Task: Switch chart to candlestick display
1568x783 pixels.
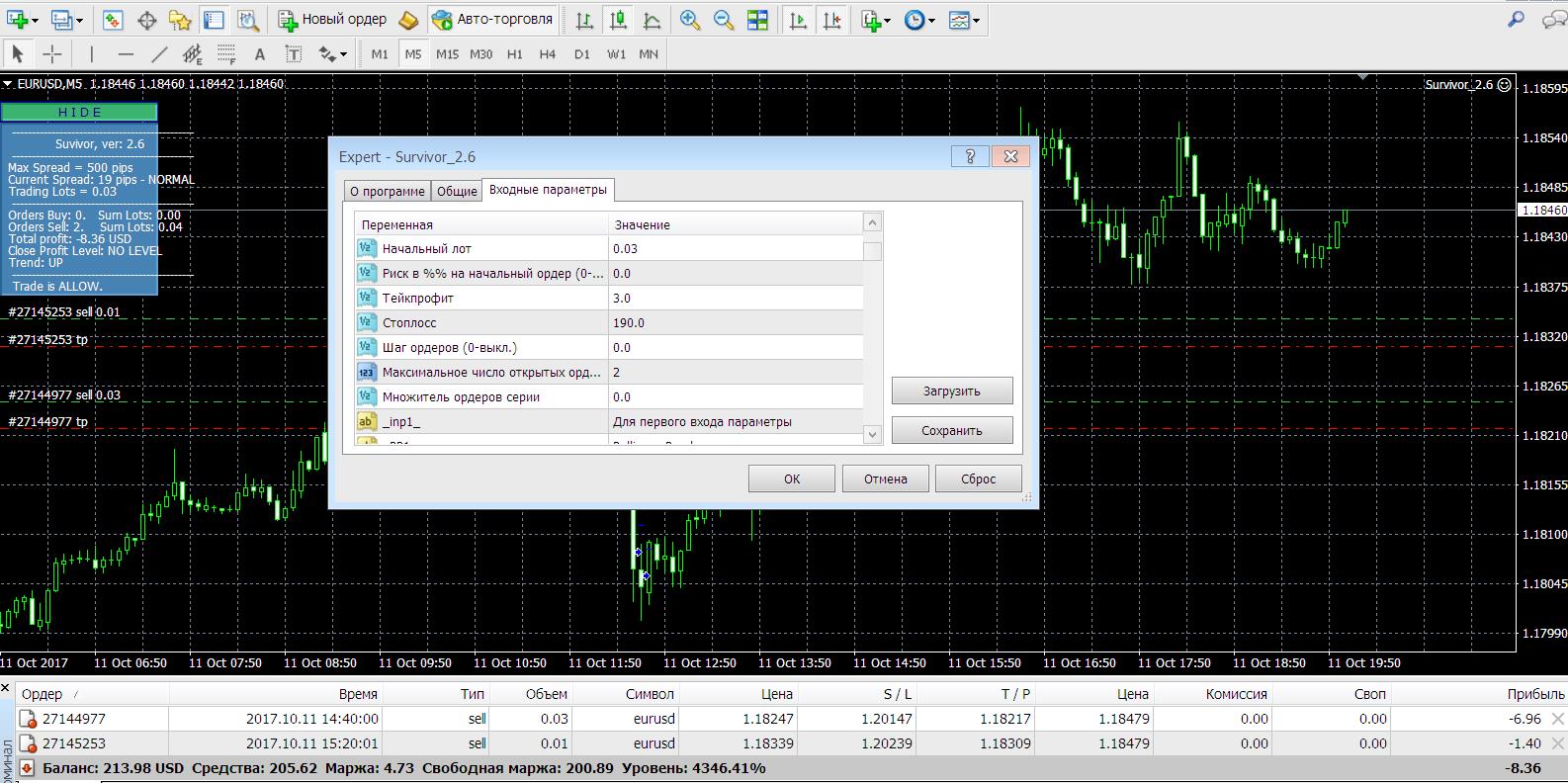Action: [619, 20]
